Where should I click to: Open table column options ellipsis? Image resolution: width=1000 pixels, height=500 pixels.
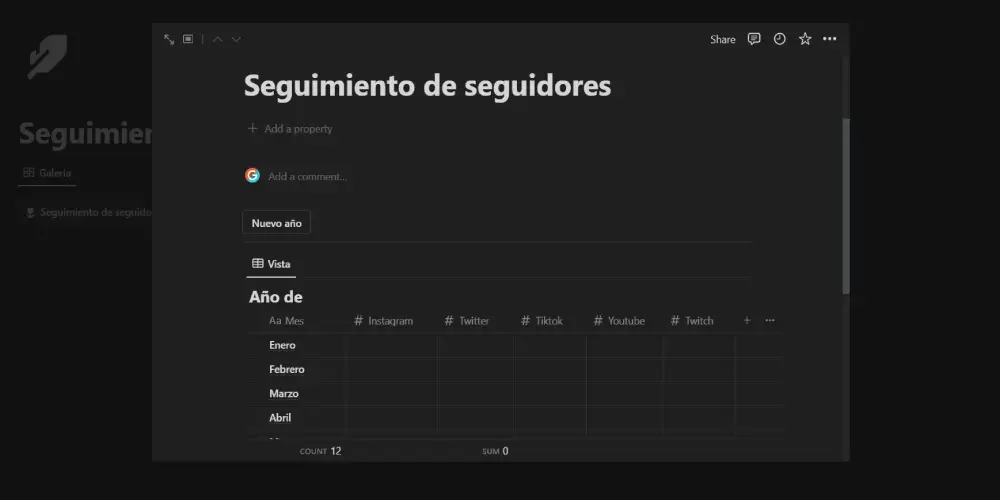[x=769, y=321]
